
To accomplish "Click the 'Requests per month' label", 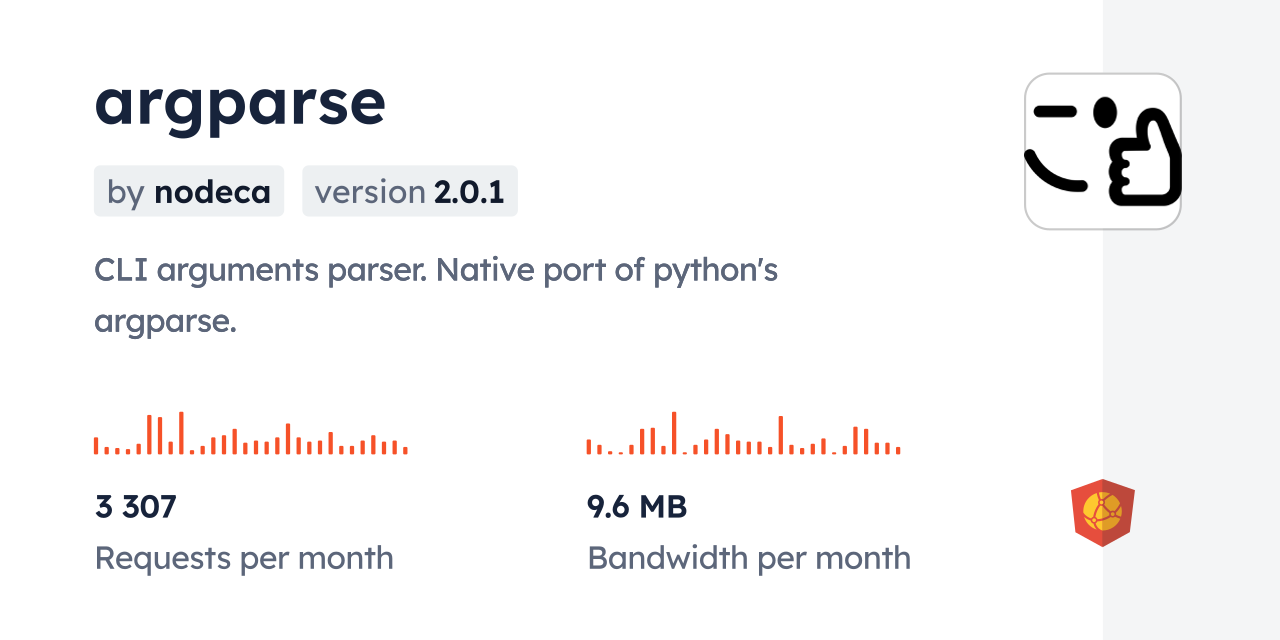I will click(x=244, y=558).
